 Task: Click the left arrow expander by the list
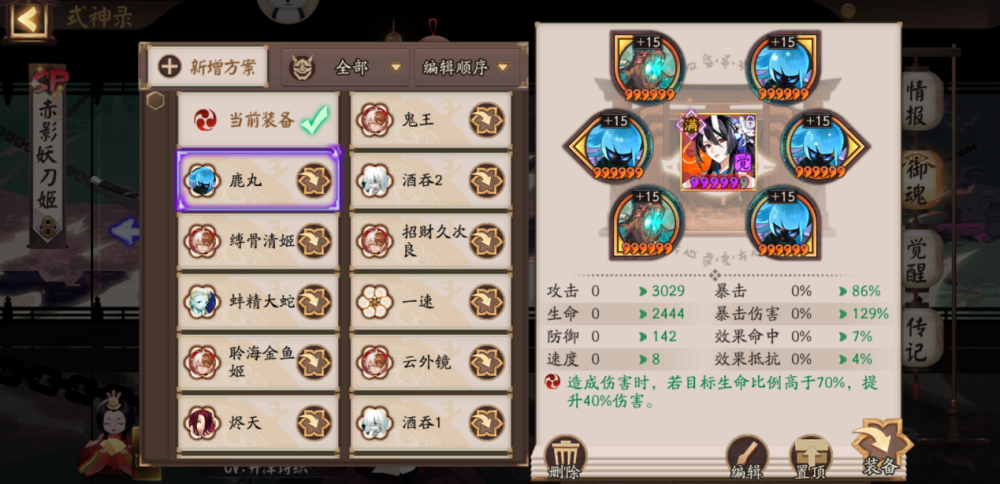tap(124, 231)
